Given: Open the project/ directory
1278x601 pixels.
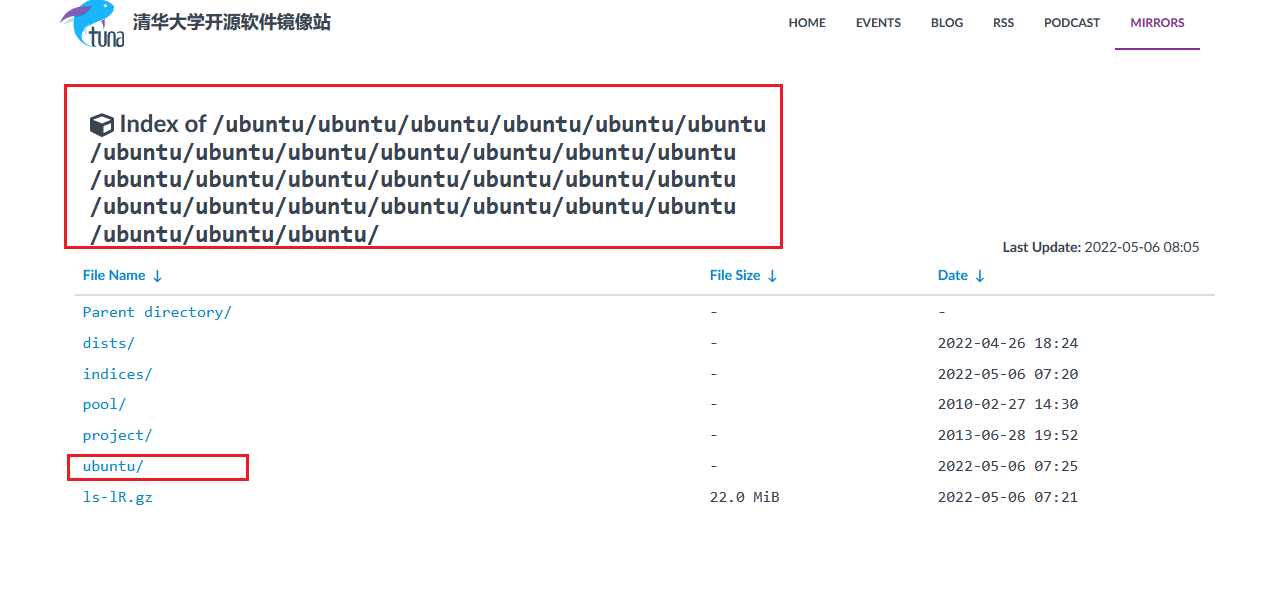Looking at the screenshot, I should (117, 435).
